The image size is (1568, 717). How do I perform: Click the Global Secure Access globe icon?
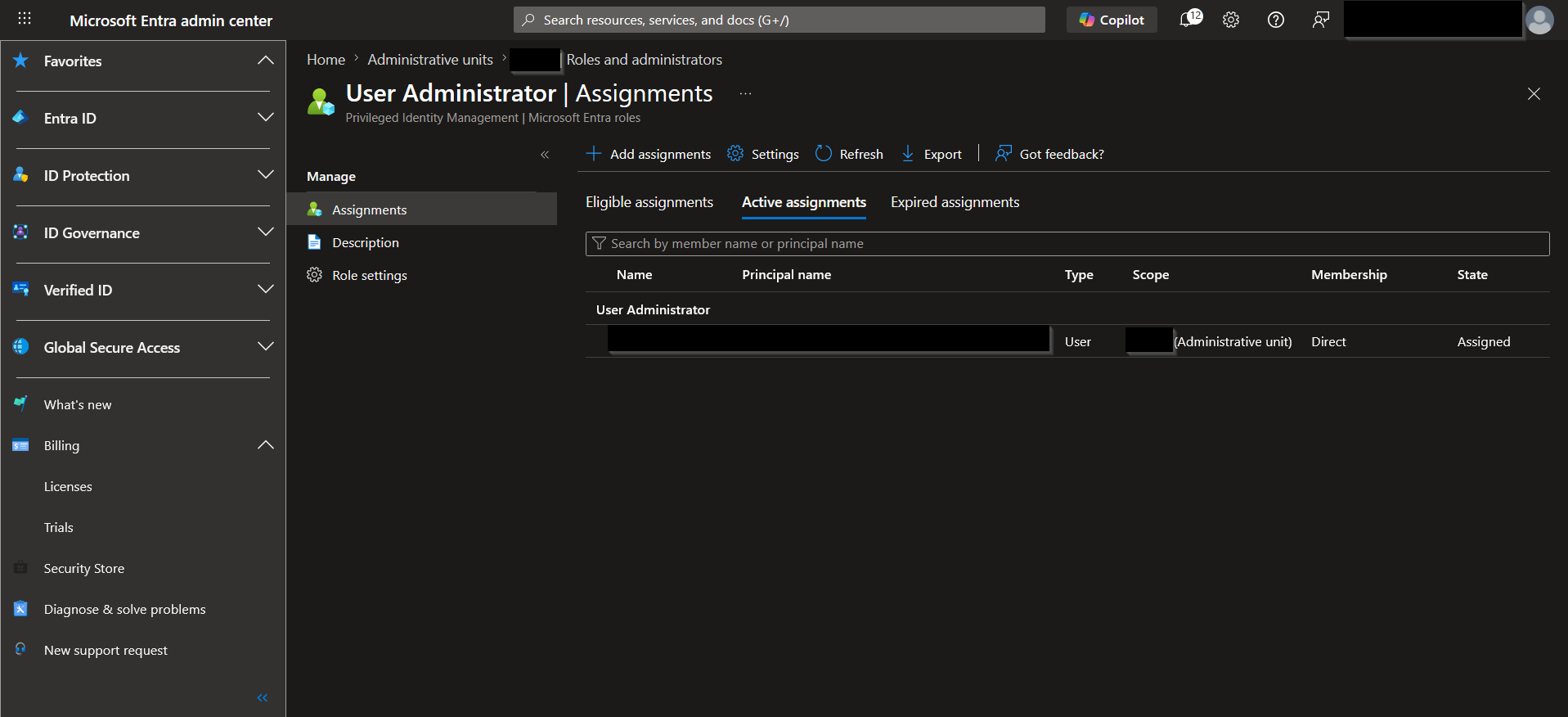tap(21, 346)
